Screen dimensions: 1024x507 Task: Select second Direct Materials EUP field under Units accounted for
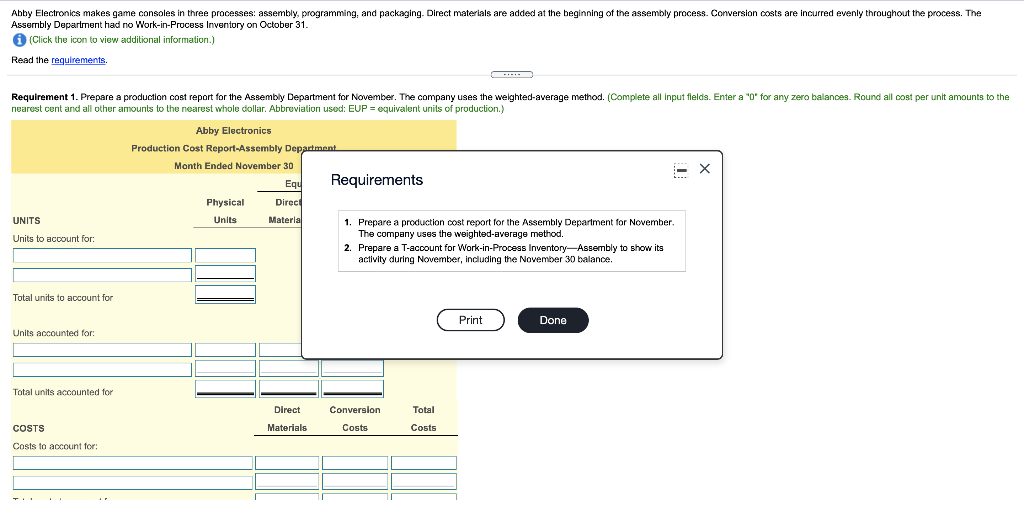(289, 368)
